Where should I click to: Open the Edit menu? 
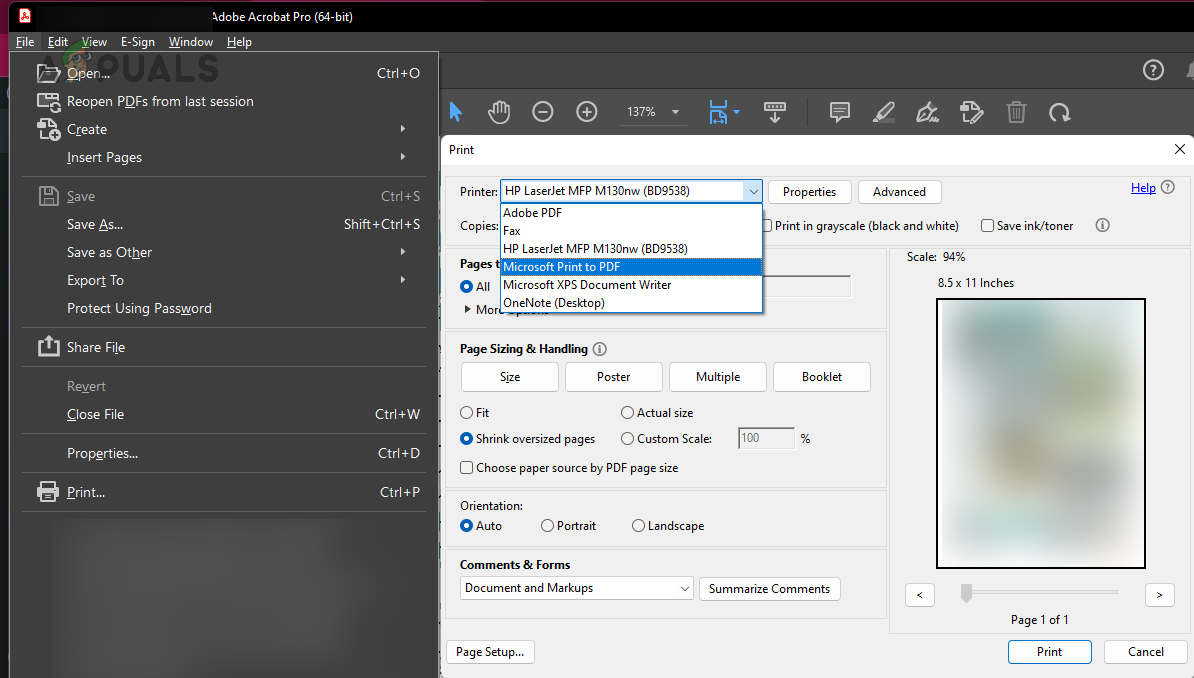(57, 41)
